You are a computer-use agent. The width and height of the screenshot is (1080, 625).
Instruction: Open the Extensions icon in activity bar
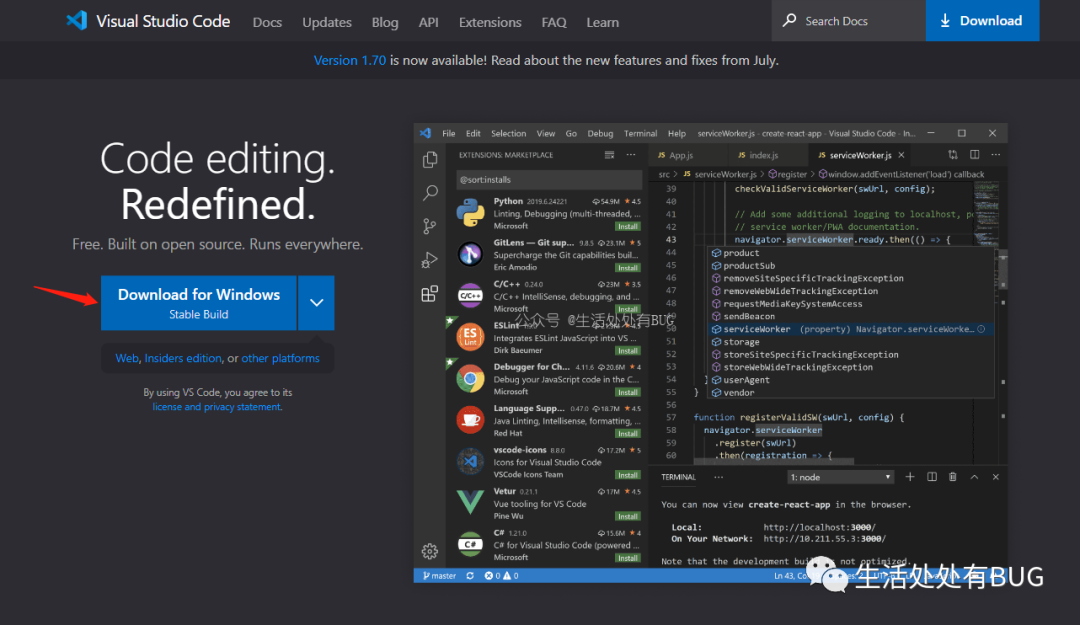[430, 294]
